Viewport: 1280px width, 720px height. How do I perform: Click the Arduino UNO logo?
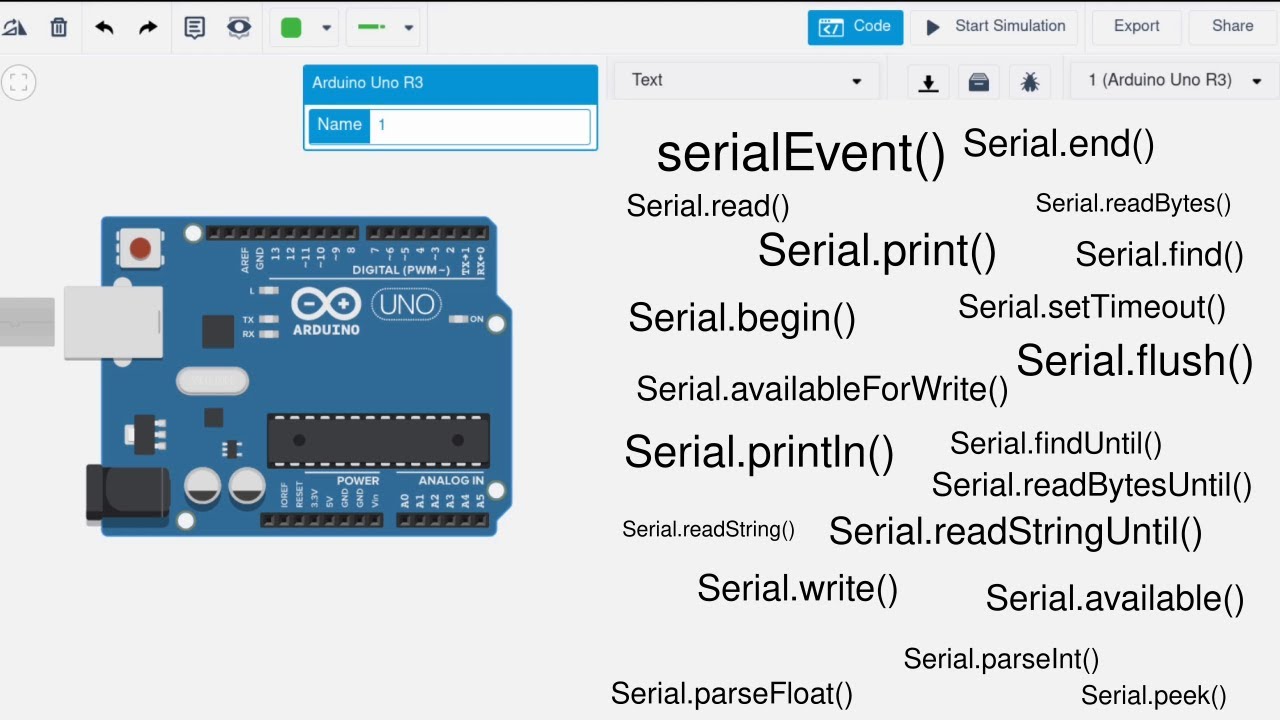[367, 311]
